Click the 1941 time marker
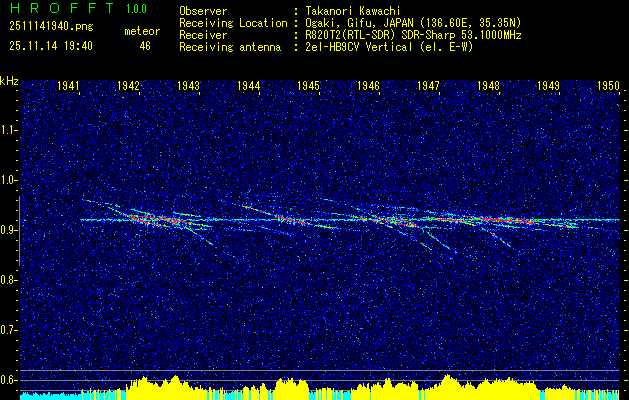The width and height of the screenshot is (629, 400). click(x=68, y=85)
